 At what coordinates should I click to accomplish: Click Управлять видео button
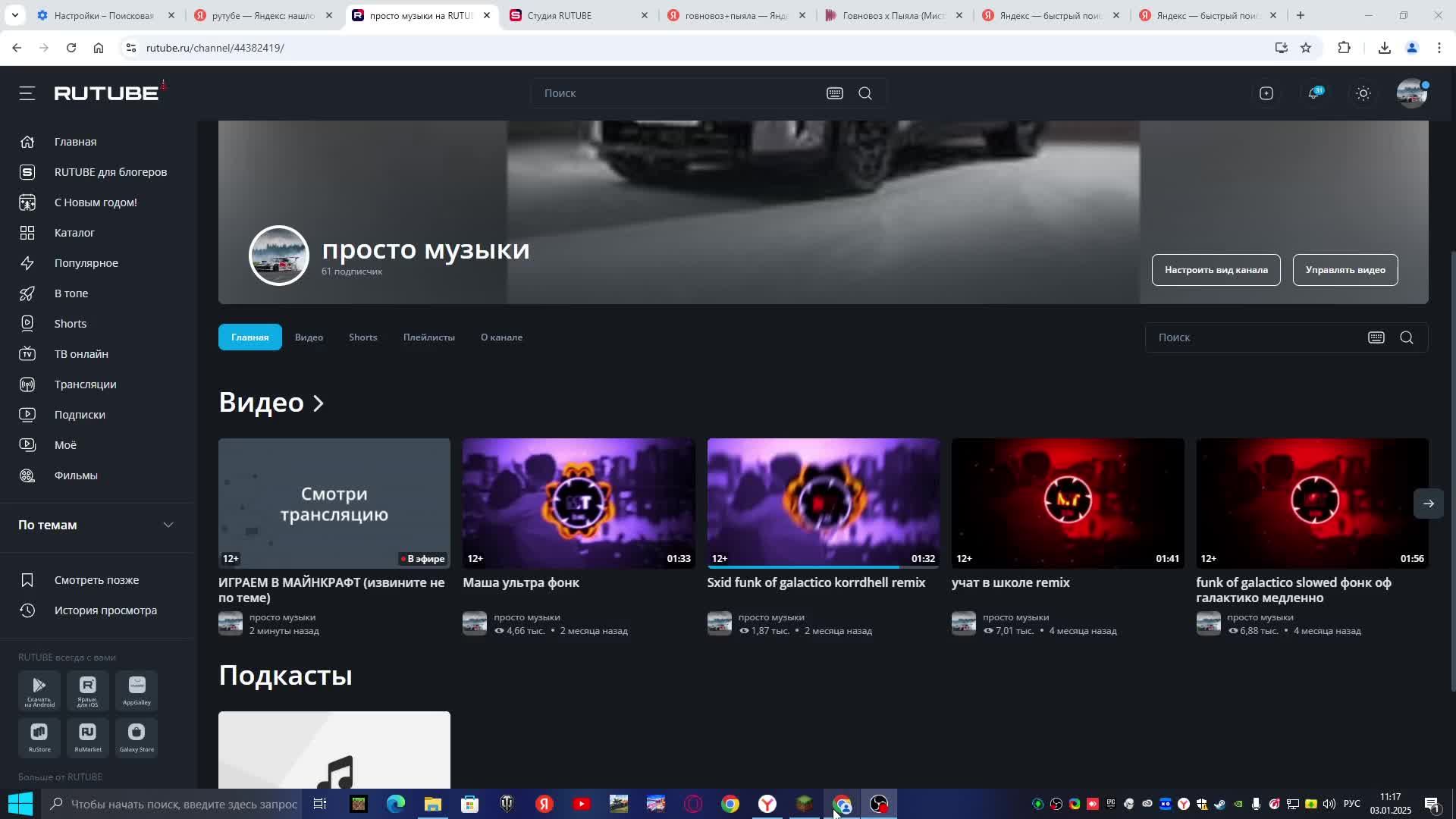click(x=1345, y=270)
